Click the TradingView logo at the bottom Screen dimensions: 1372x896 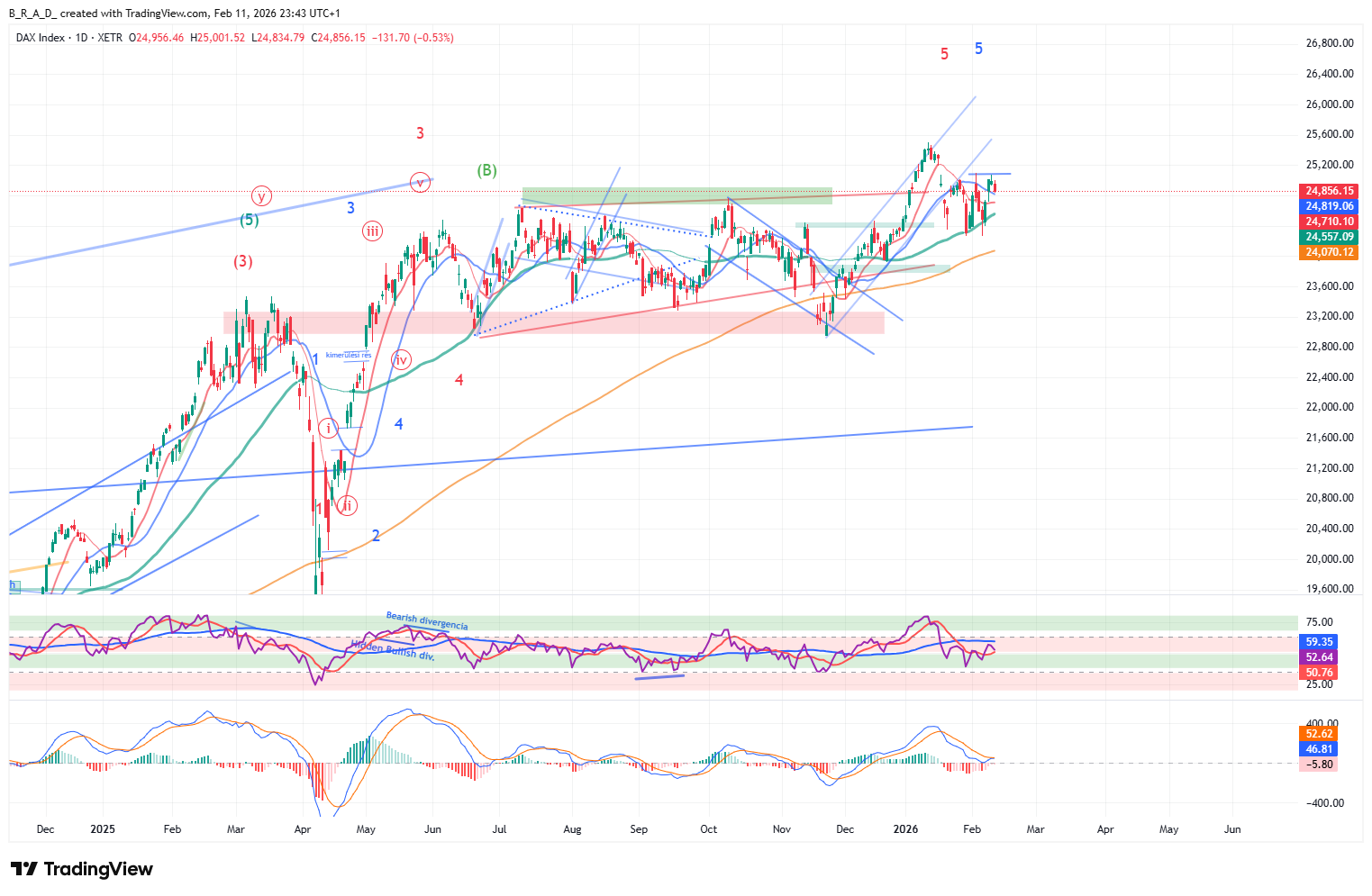[x=82, y=869]
